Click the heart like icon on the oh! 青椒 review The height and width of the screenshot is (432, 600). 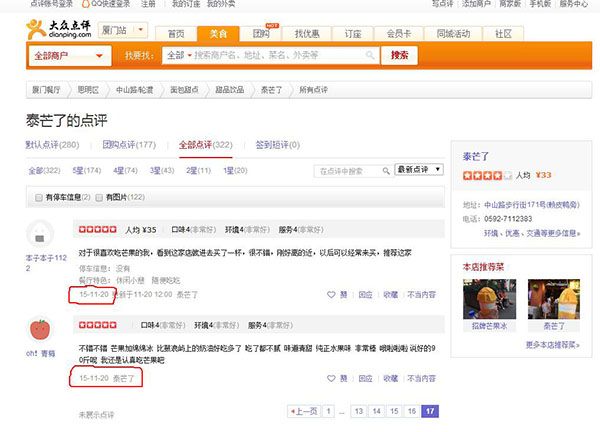point(331,378)
